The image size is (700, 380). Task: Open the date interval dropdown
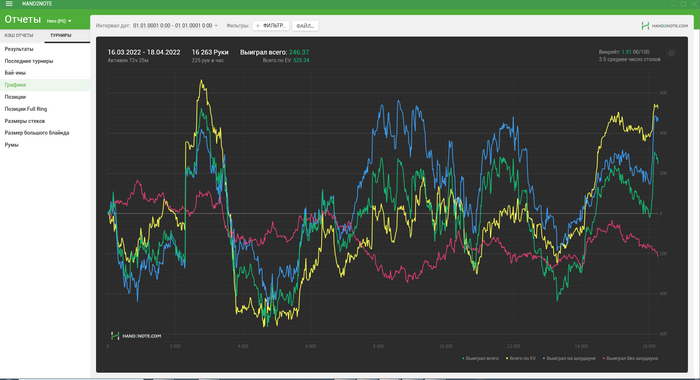[x=175, y=26]
